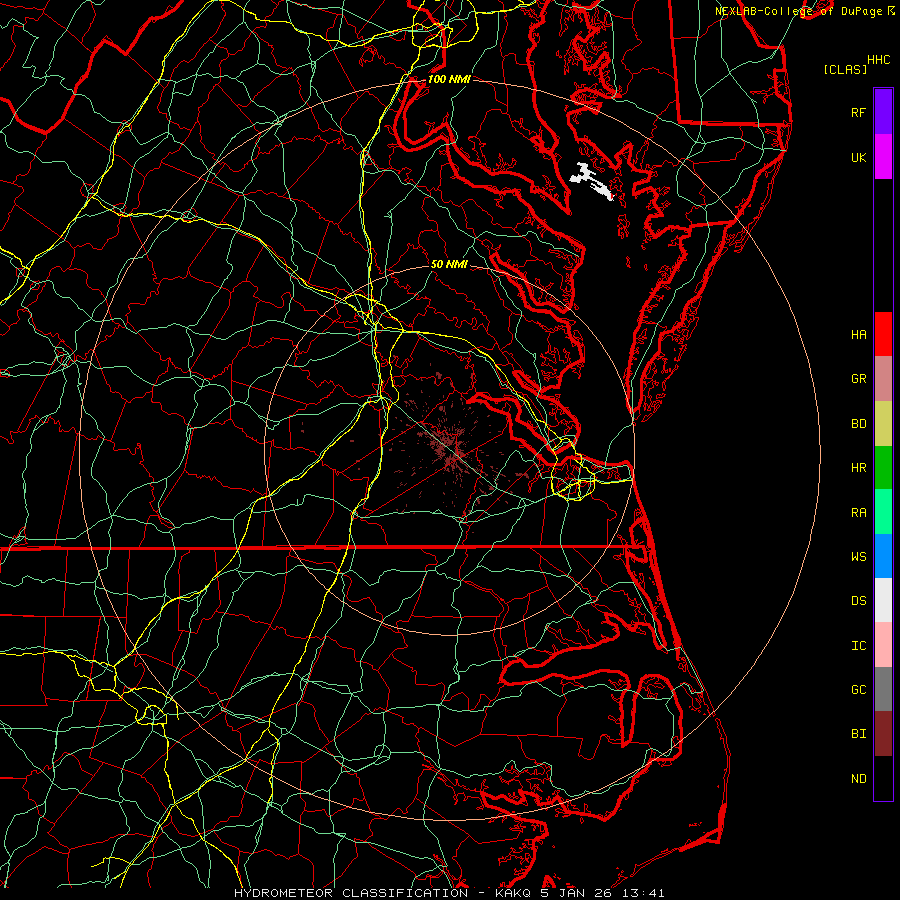Click the GR legend label

tap(858, 379)
